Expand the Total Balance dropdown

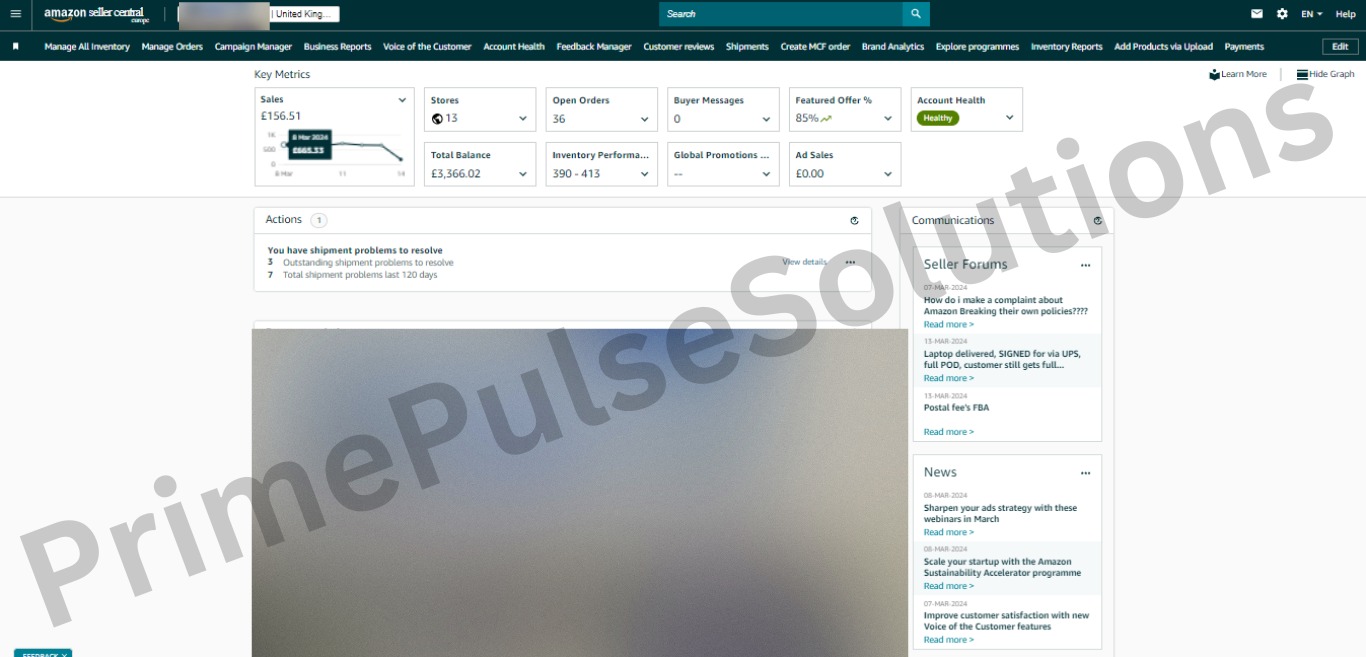coord(522,174)
